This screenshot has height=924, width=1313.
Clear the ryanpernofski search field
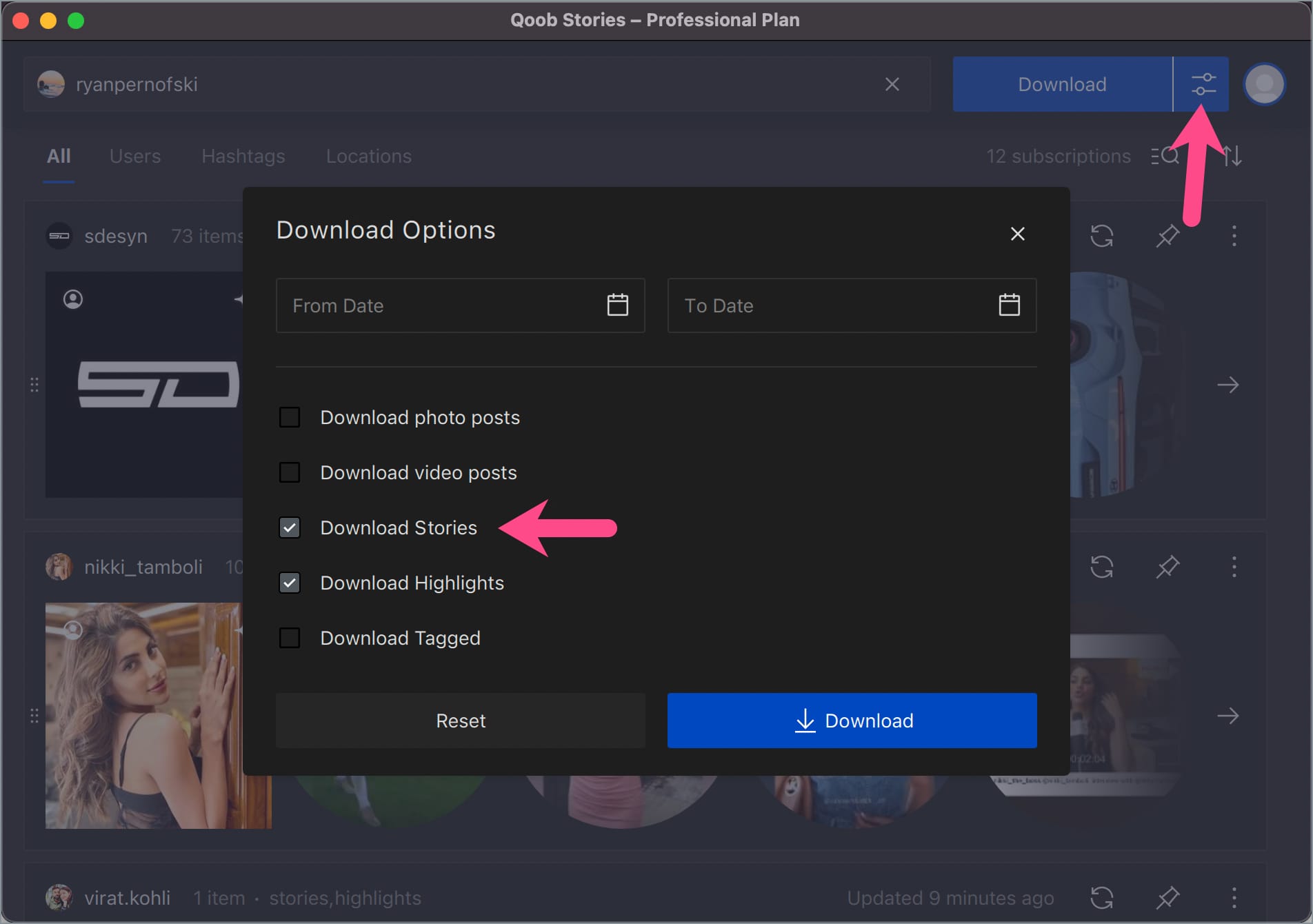tap(892, 84)
